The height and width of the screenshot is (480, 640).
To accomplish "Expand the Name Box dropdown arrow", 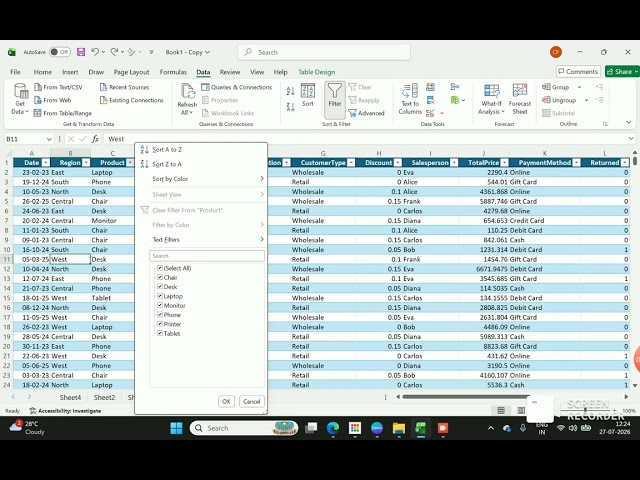I will tap(49, 139).
